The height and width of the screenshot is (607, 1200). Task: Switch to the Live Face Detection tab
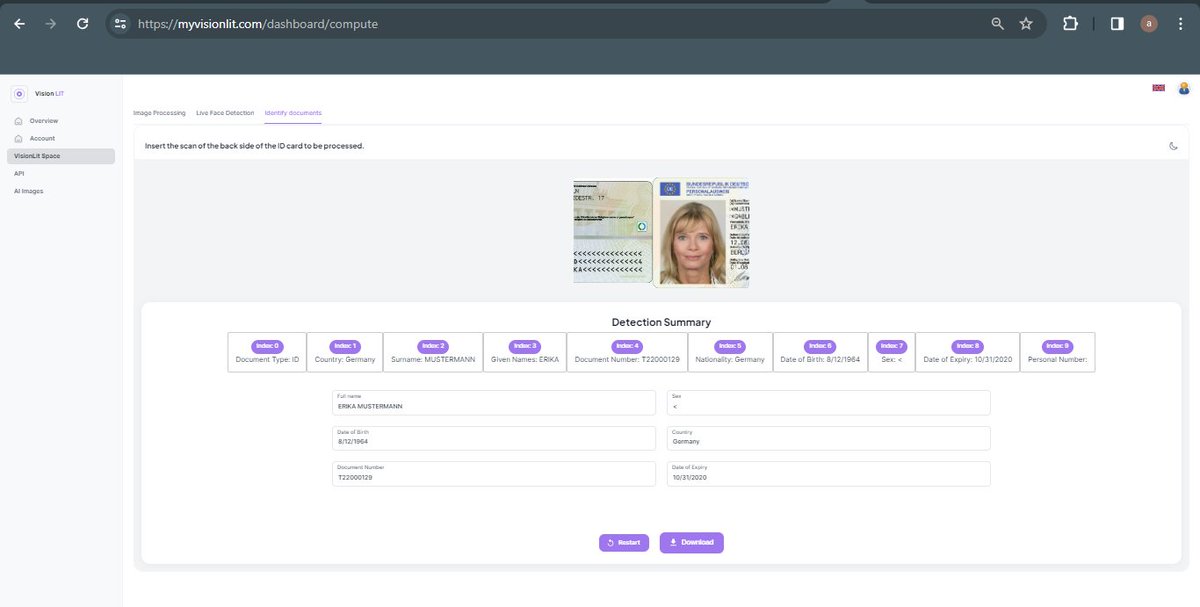(x=225, y=113)
